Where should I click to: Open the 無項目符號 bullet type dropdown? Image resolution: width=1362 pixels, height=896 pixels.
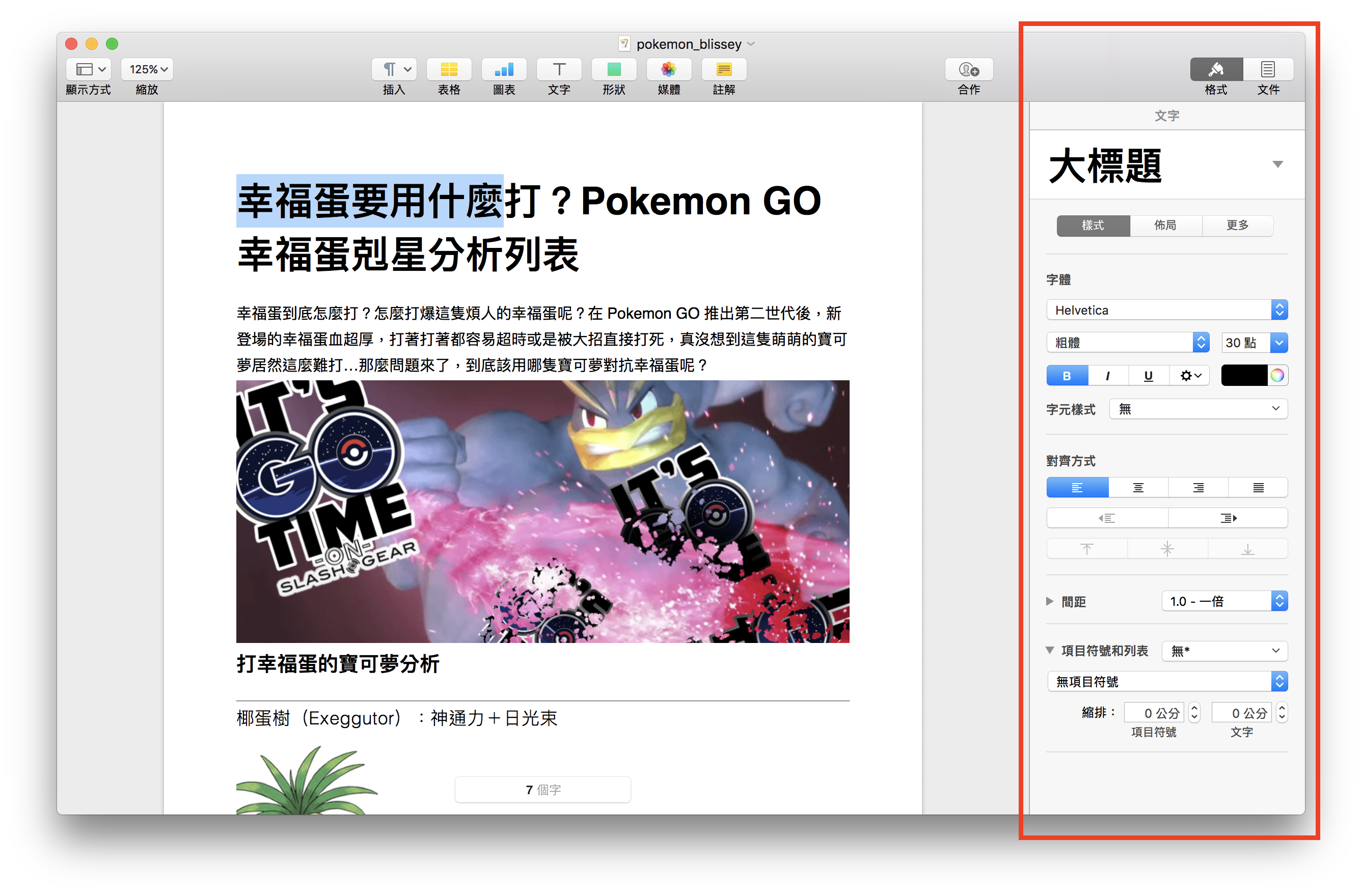(1167, 682)
